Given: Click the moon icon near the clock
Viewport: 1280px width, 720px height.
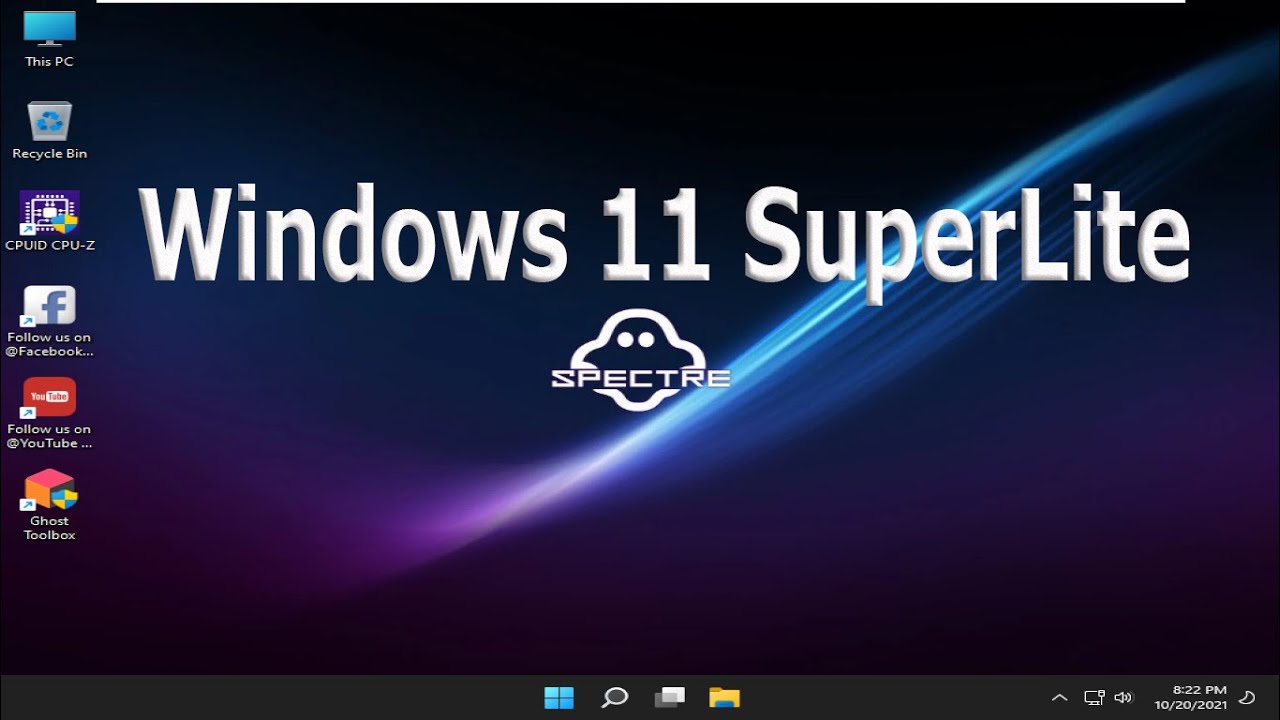Looking at the screenshot, I should coord(1245,697).
